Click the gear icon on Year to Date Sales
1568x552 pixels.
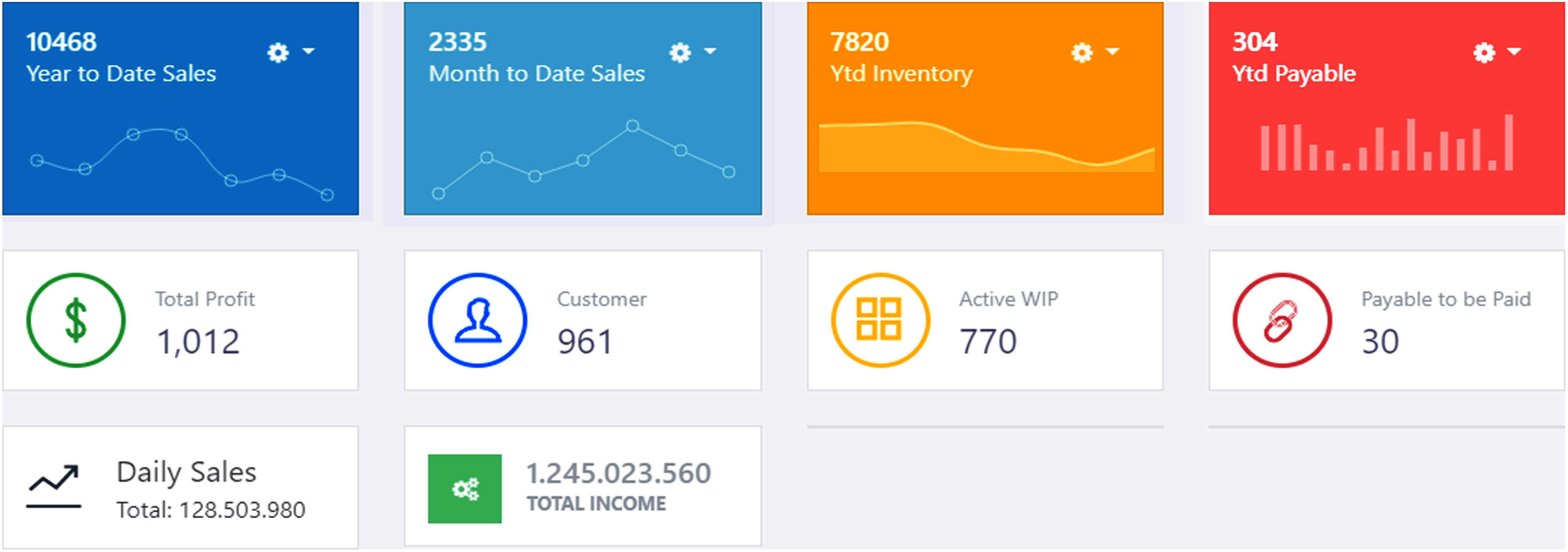278,53
